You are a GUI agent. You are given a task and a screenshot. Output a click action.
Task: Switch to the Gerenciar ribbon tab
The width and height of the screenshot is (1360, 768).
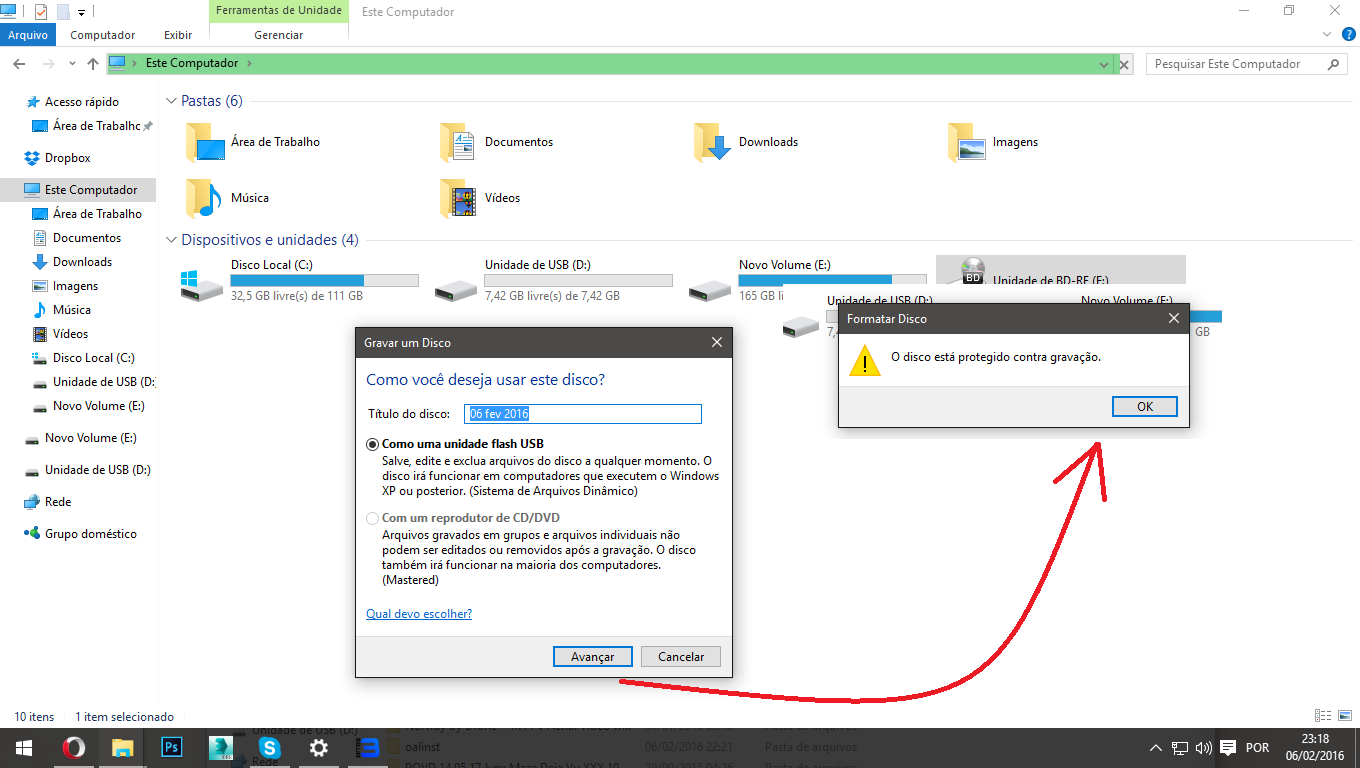pos(279,35)
